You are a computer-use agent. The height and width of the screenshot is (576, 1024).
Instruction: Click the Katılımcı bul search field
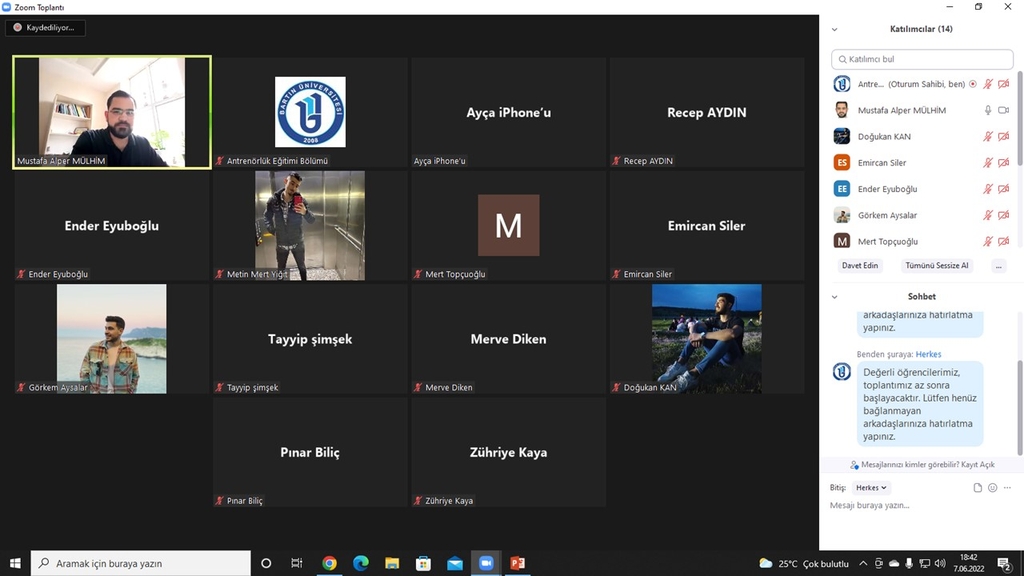coord(922,59)
